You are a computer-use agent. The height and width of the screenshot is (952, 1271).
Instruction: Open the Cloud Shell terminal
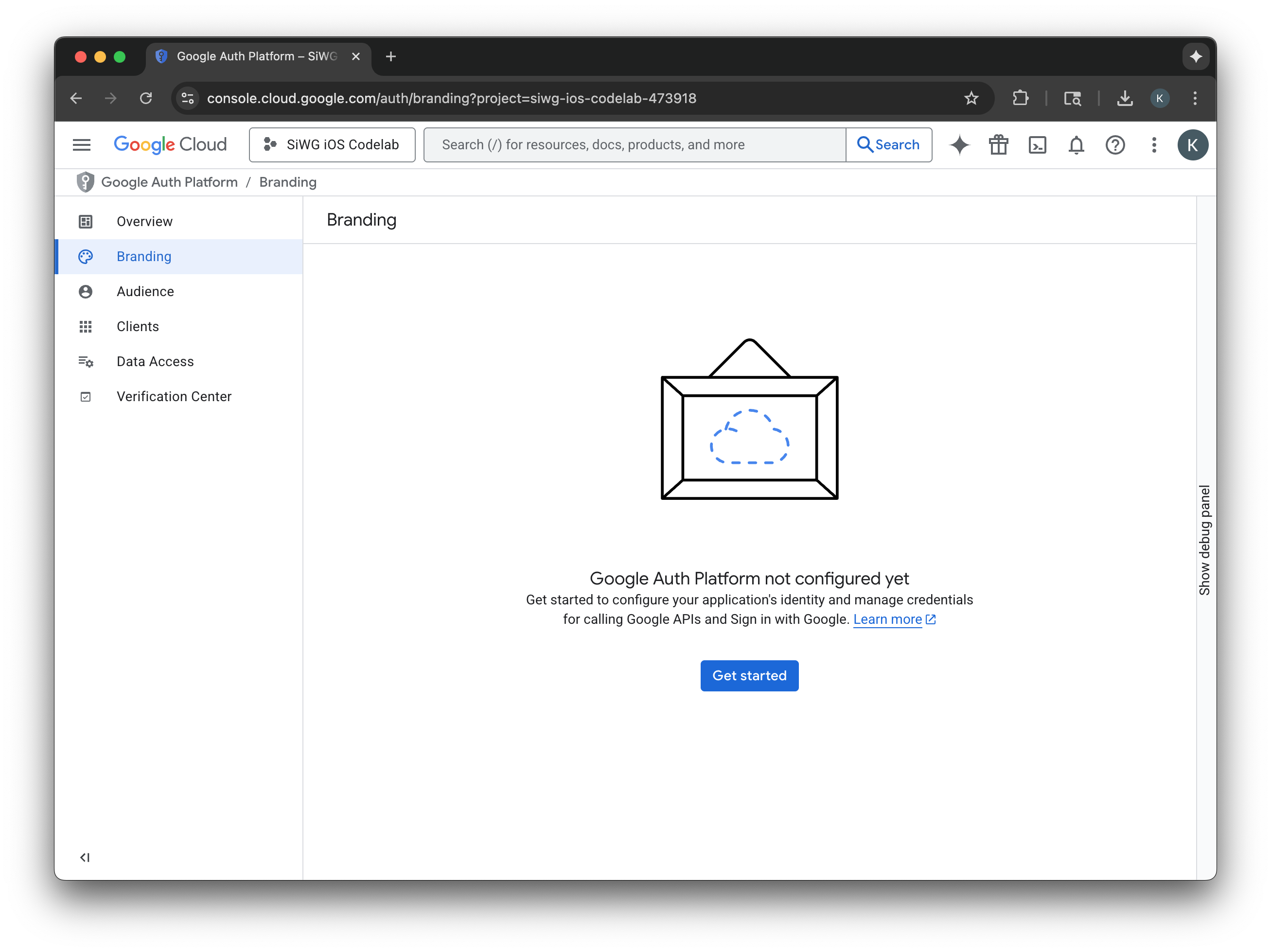point(1038,145)
